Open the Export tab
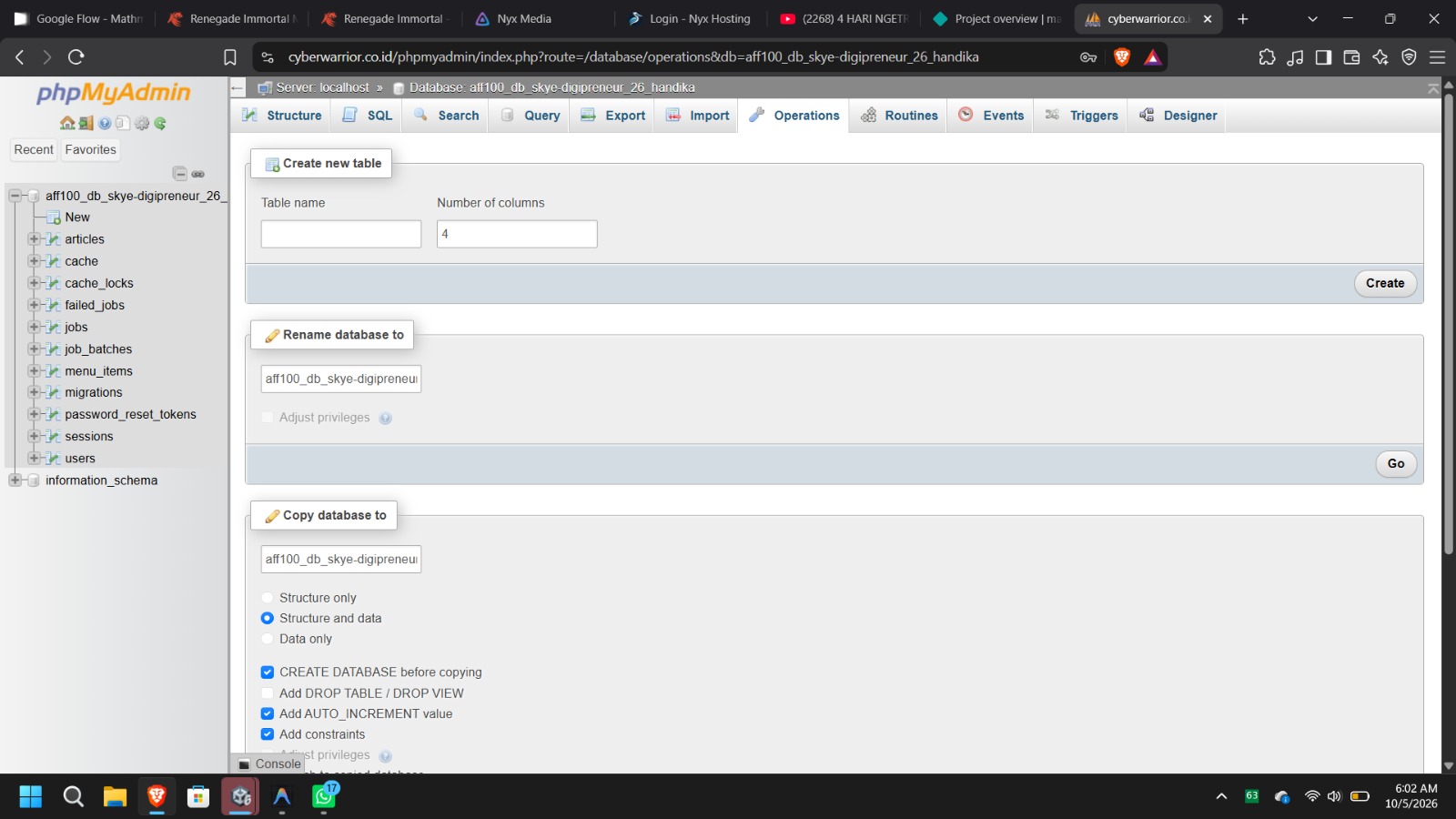Screen dimensions: 1456x819 click(x=613, y=116)
